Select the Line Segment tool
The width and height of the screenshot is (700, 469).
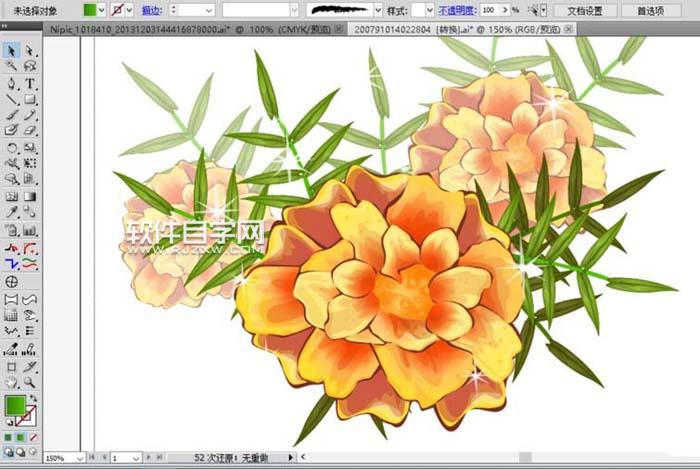[12, 99]
